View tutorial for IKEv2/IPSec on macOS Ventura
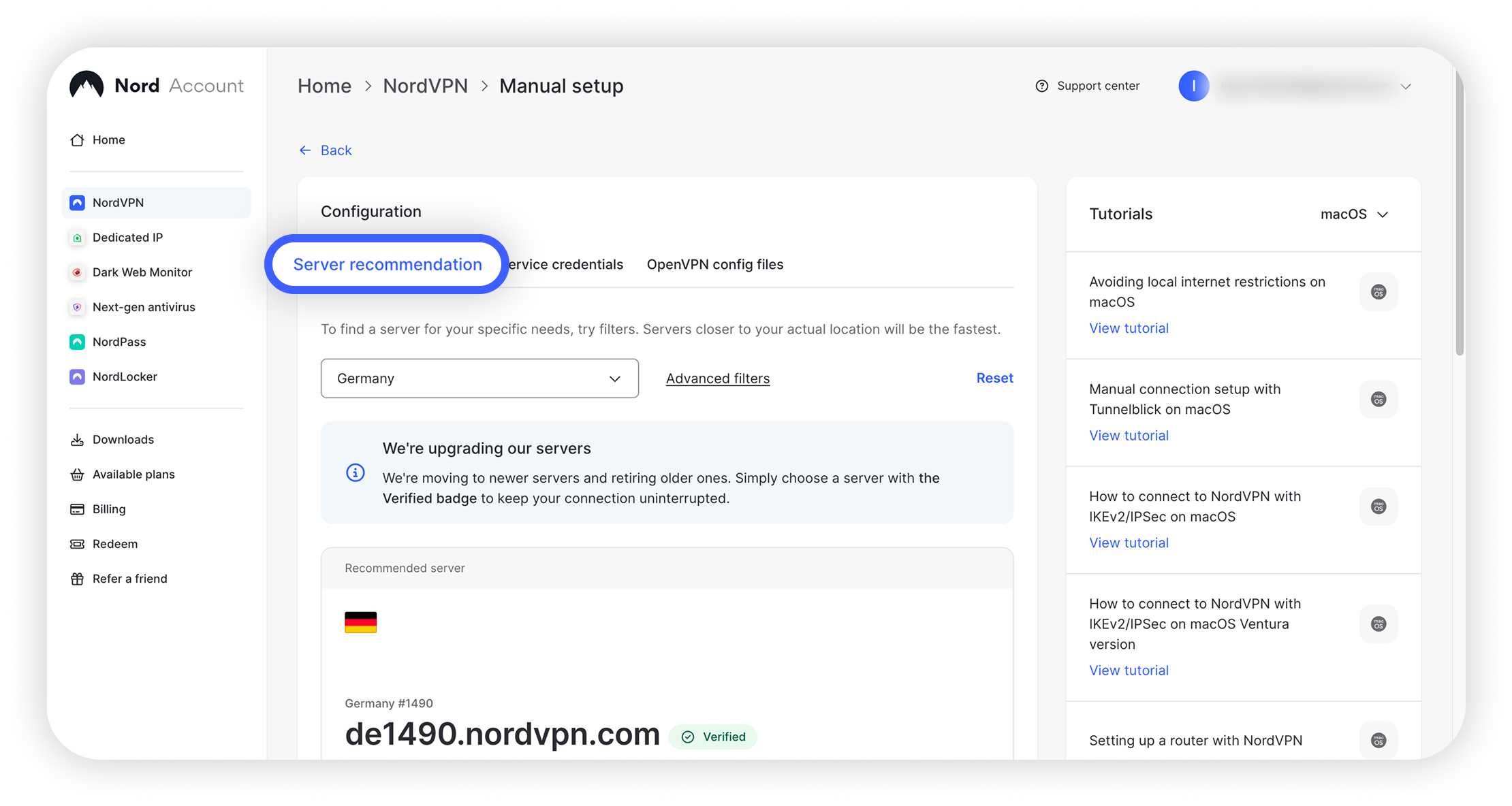 pos(1129,670)
